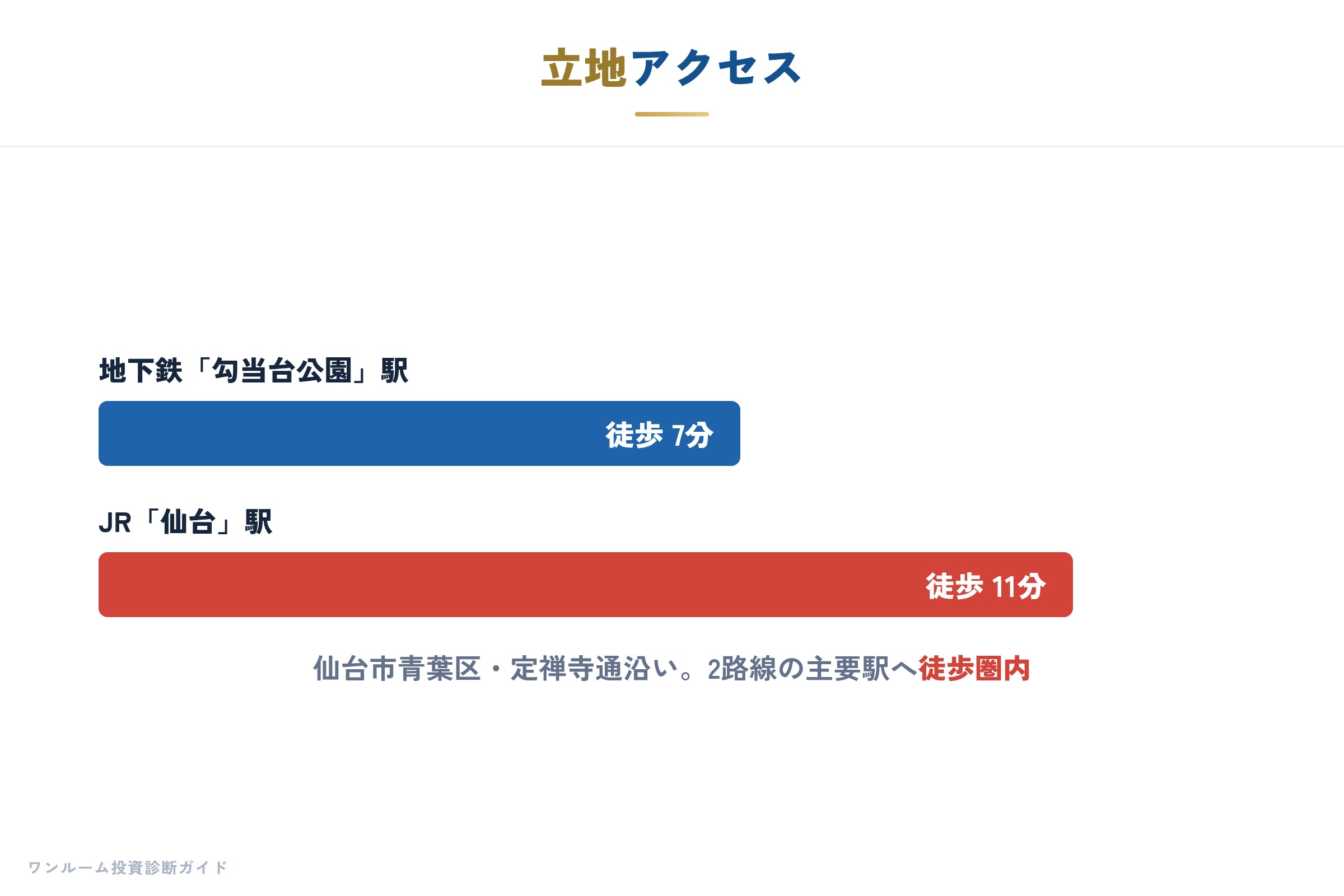Viewport: 1344px width, 896px height.
Task: Click the gold "立地" title text
Action: (x=584, y=67)
